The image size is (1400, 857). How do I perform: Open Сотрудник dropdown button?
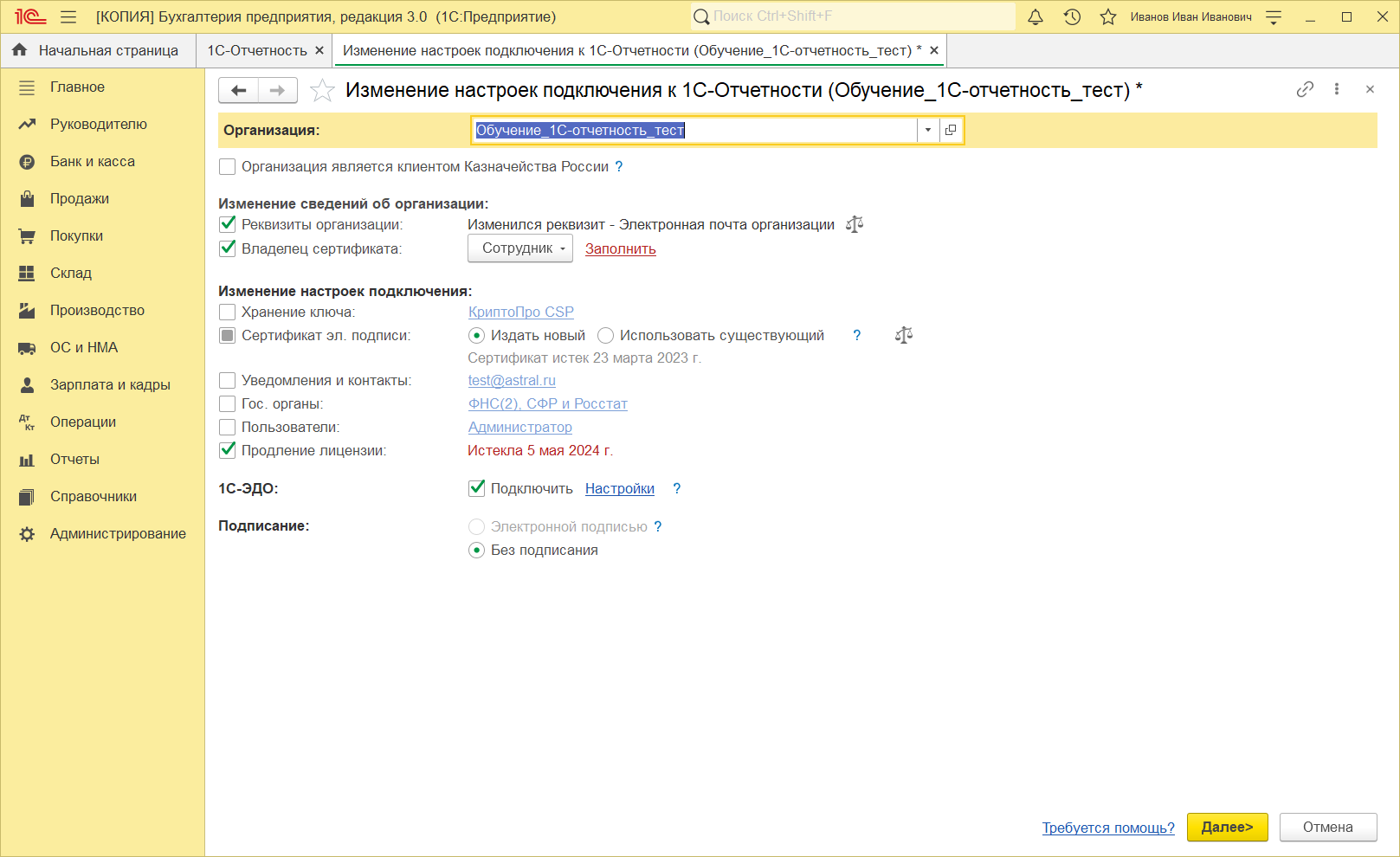point(520,248)
